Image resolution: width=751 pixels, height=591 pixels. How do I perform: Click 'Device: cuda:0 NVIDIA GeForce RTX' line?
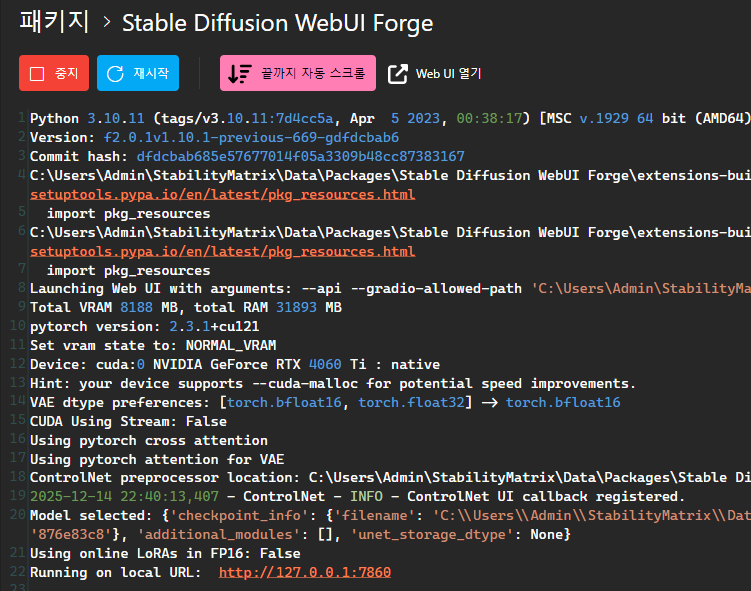(235, 364)
